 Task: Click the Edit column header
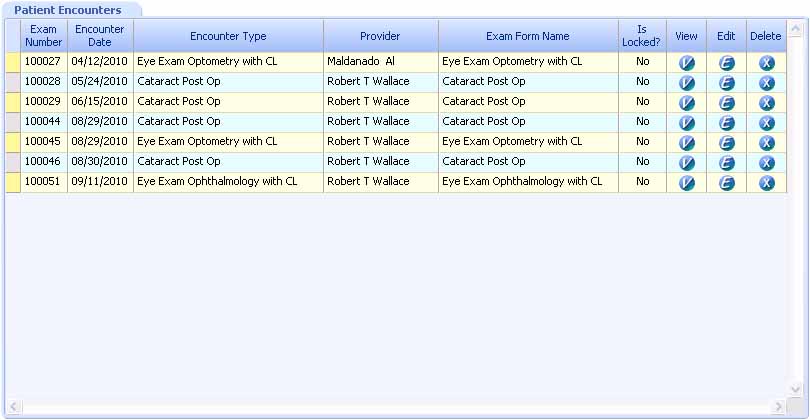726,36
